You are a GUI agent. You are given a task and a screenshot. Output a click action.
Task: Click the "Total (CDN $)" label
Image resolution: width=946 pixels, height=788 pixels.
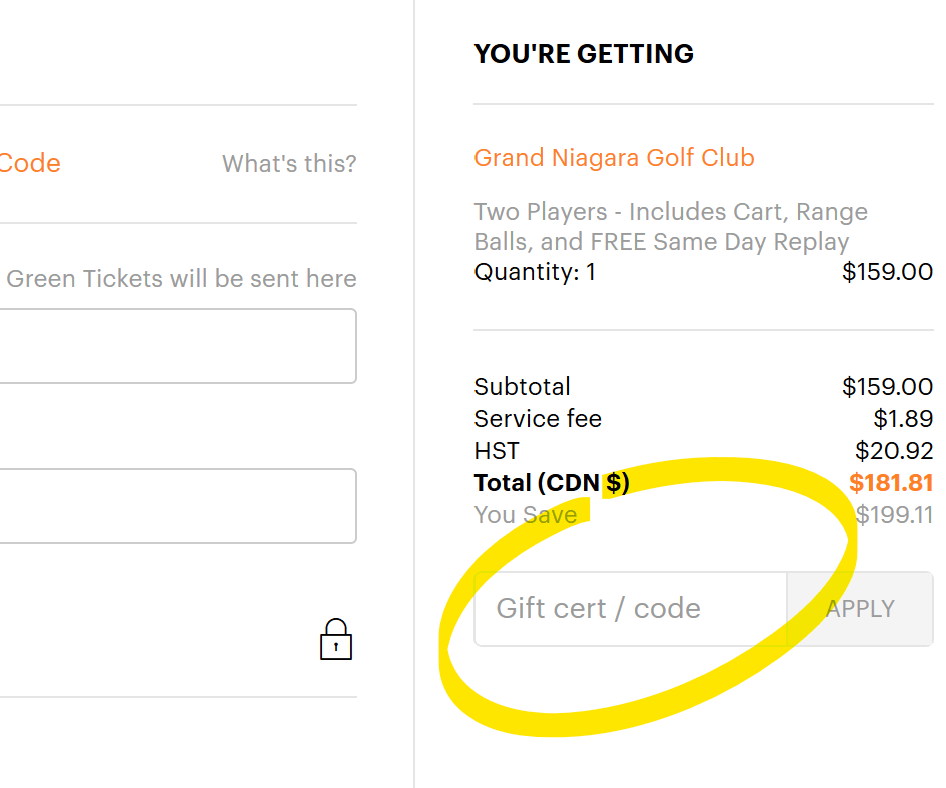tap(551, 483)
